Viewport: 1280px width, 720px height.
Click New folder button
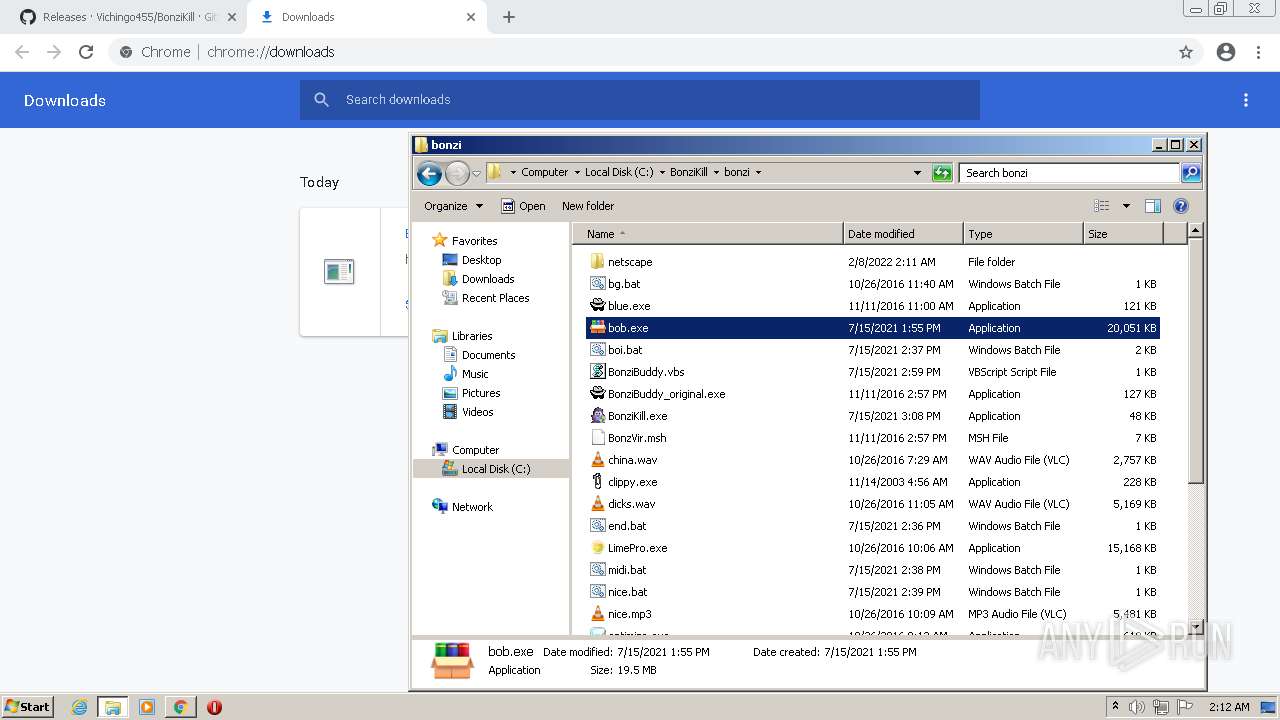point(588,206)
